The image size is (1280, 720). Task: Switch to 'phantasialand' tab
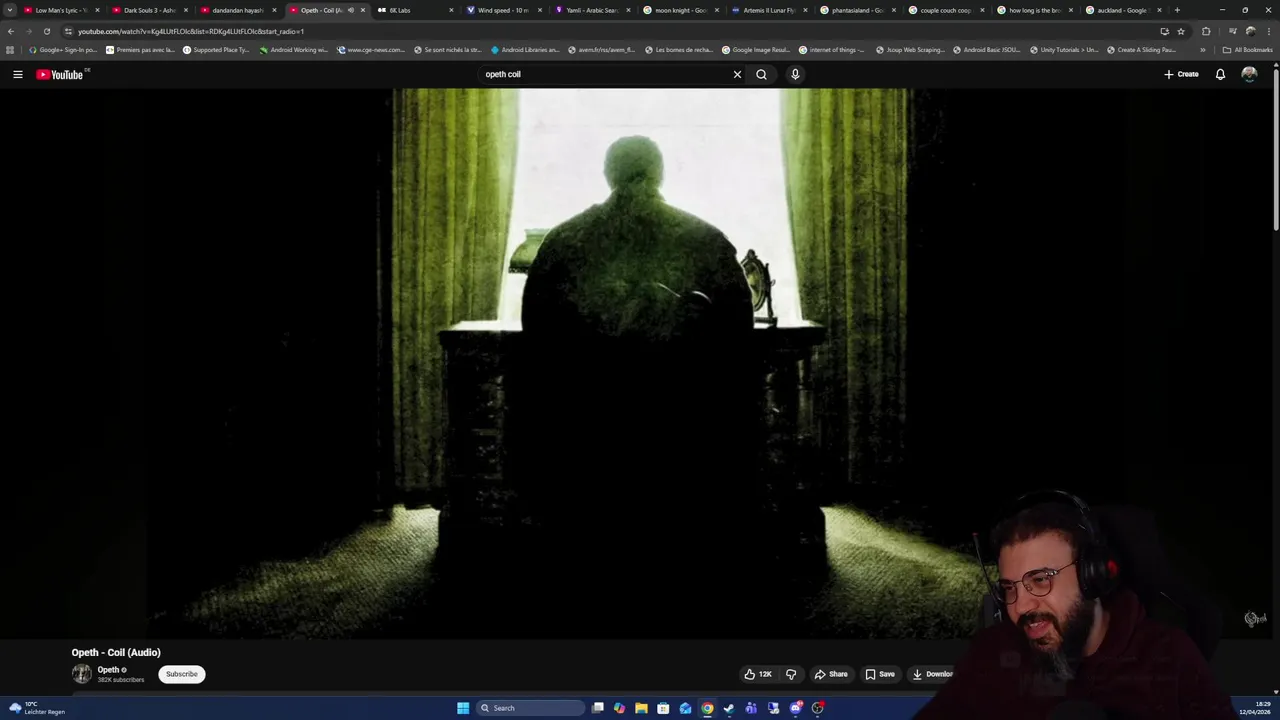857,10
